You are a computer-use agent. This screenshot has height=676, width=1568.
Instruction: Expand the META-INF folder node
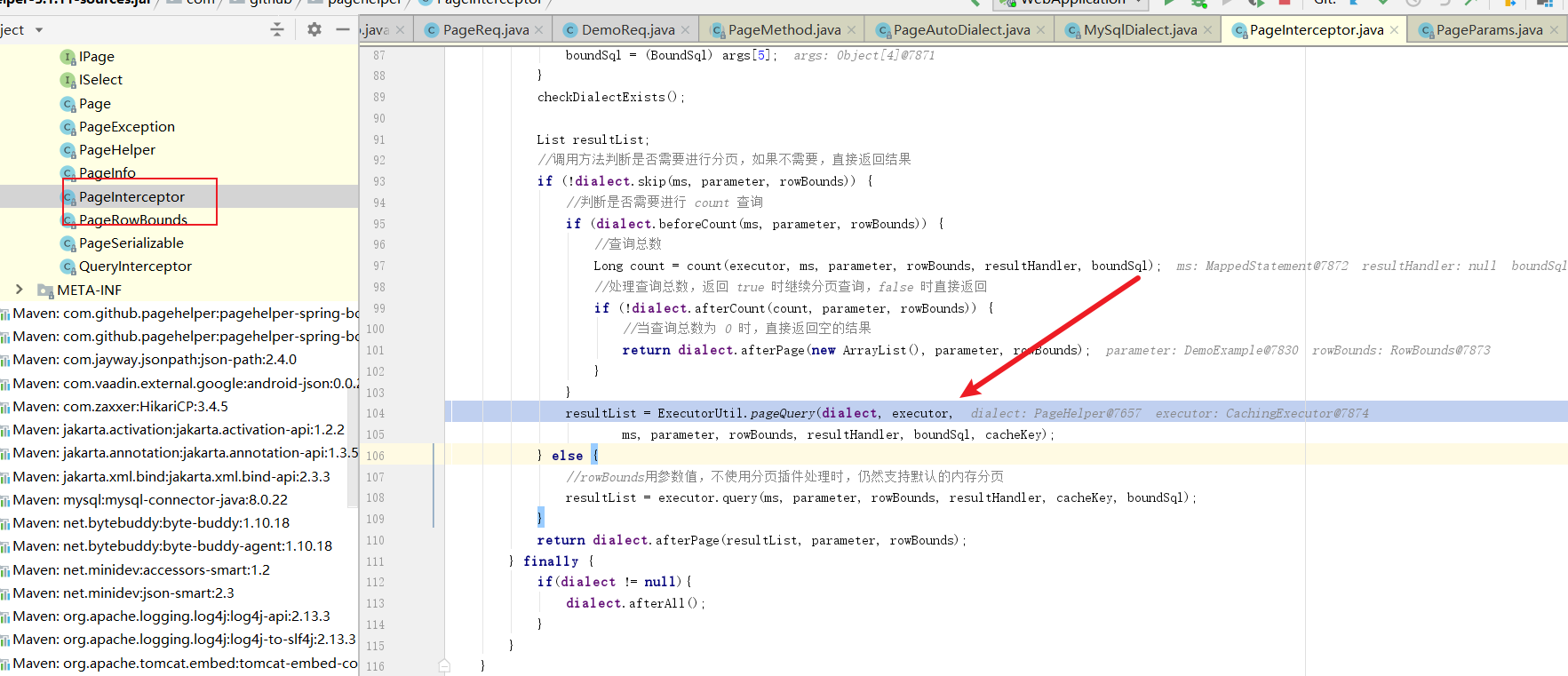(x=19, y=290)
